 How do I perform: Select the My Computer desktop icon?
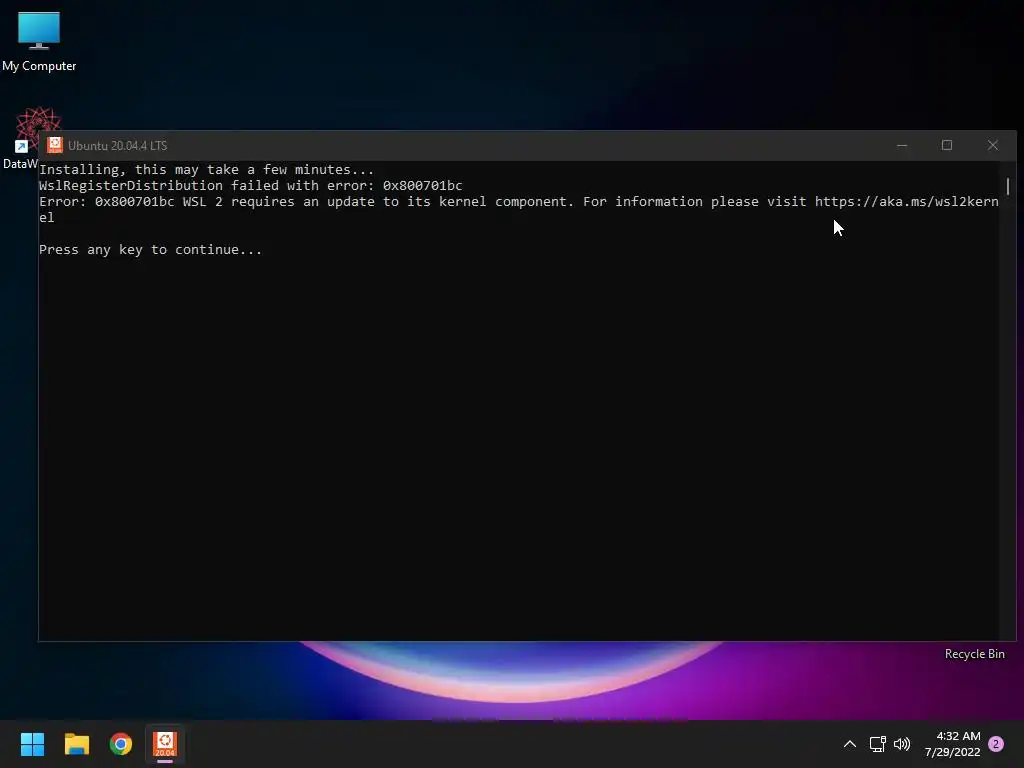tap(39, 42)
